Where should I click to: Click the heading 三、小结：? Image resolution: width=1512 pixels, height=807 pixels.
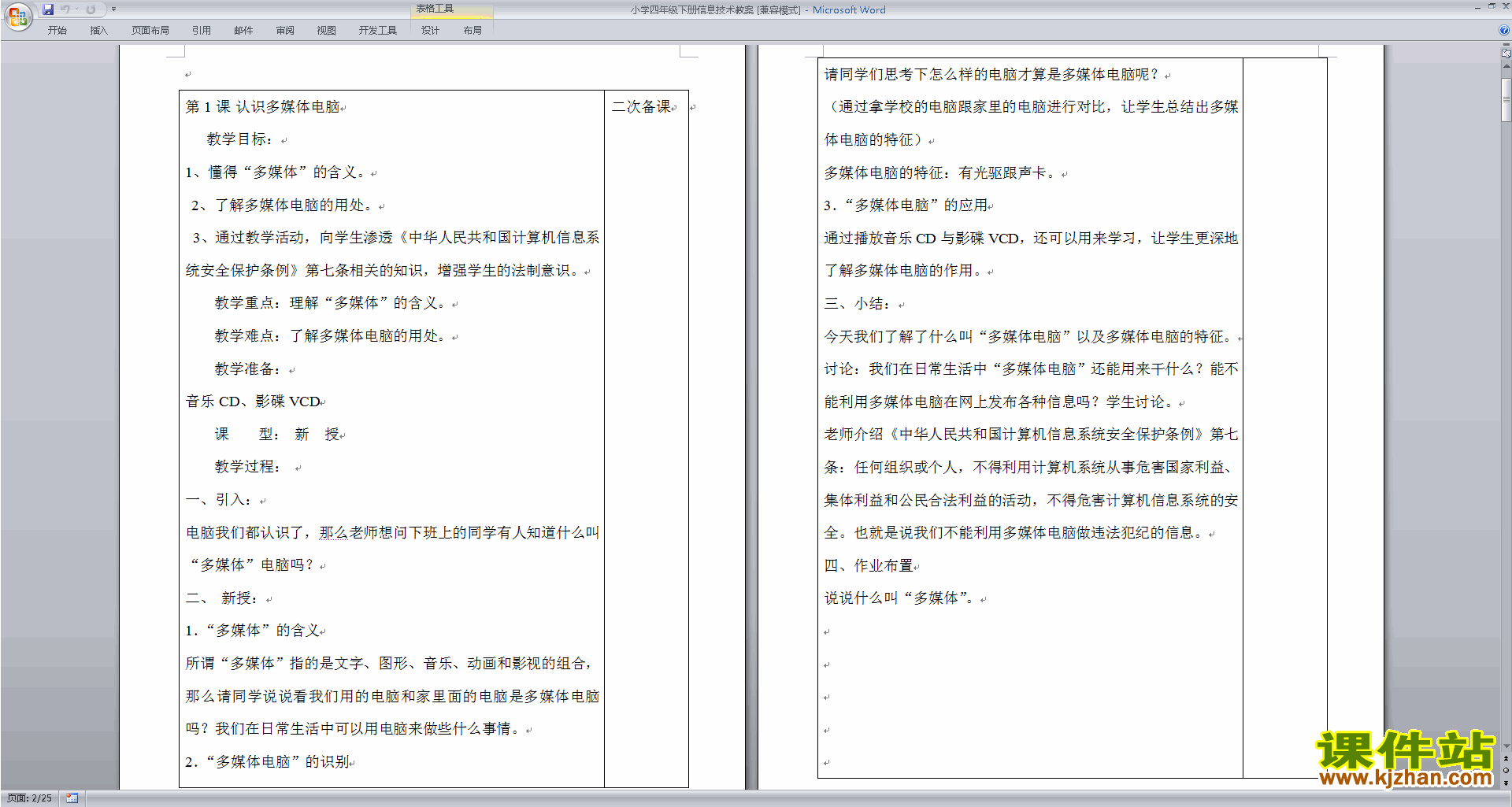coord(858,304)
